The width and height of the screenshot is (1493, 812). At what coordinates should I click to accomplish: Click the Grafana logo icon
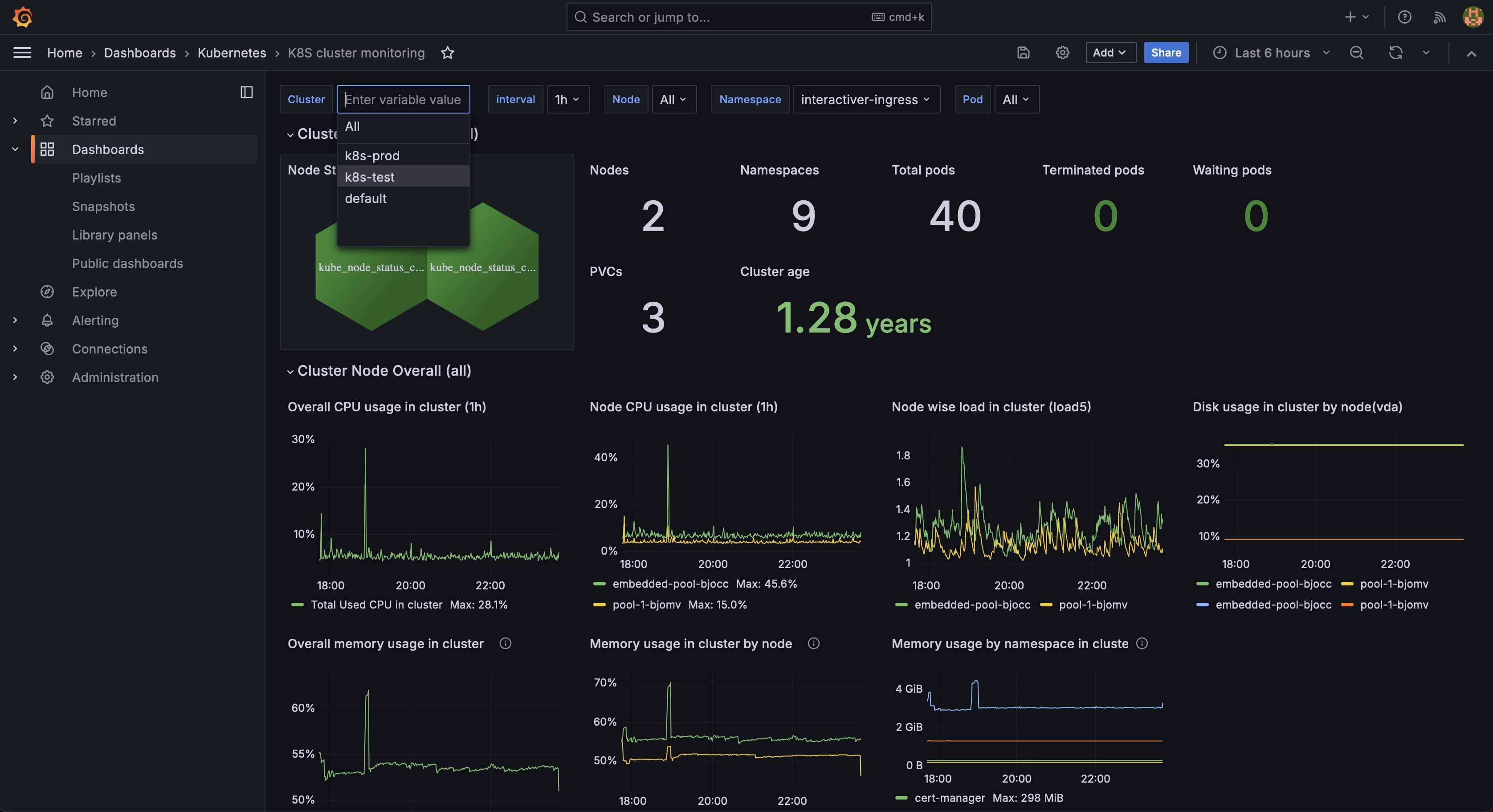point(22,17)
